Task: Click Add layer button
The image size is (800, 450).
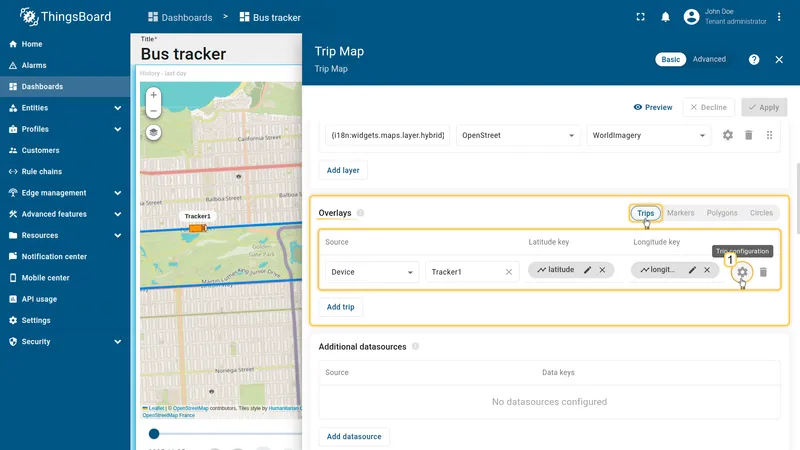Action: coord(343,170)
